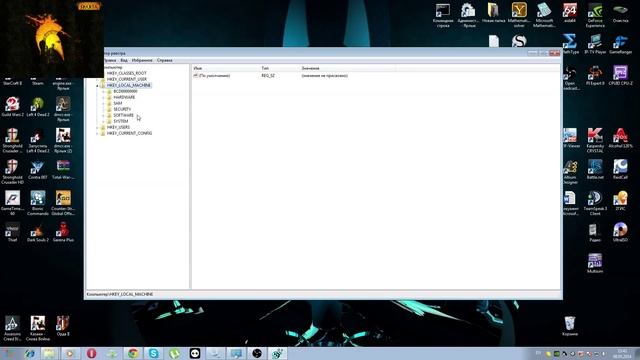Select the SECURITY key
Viewport: 640px width, 360px height.
point(122,109)
